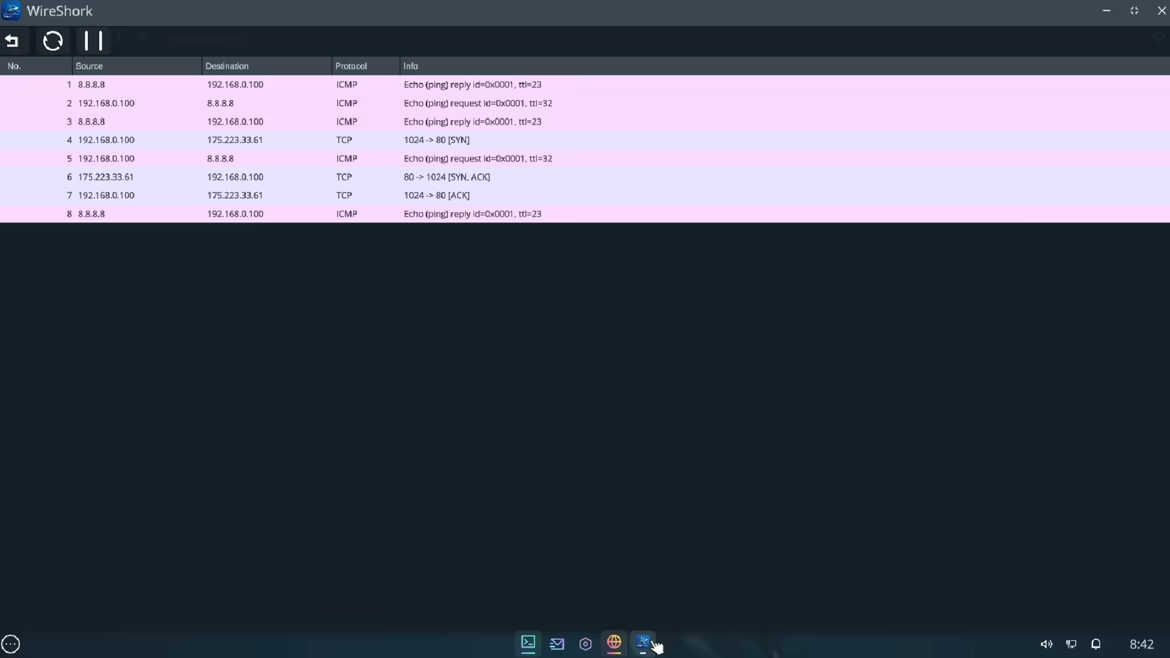Sort by the Protocol column header
This screenshot has width=1170, height=658.
[x=366, y=66]
